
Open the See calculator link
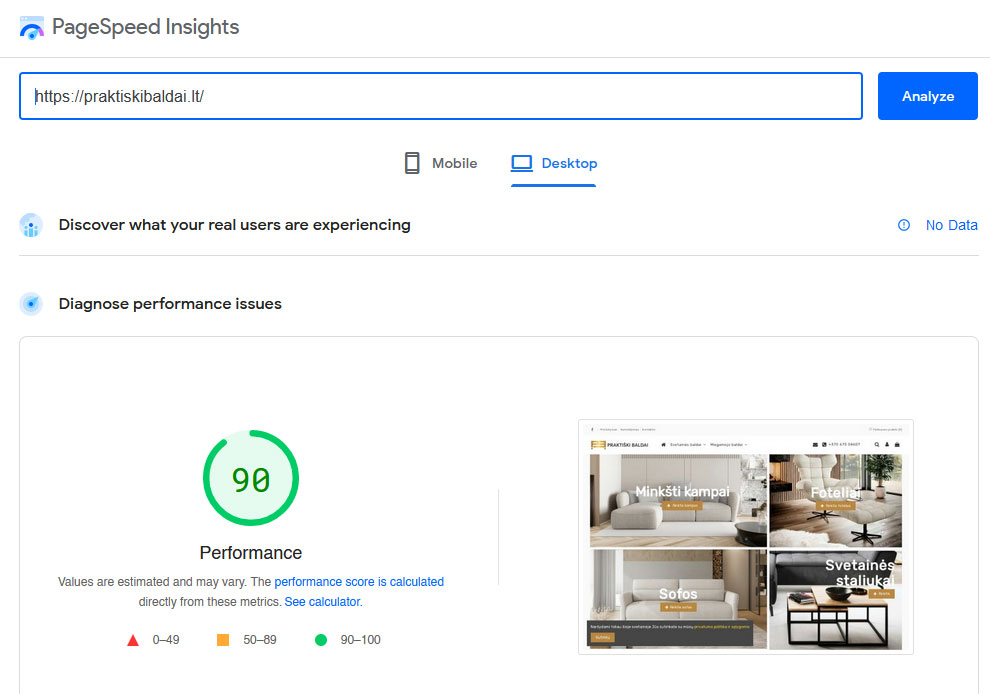pos(322,602)
